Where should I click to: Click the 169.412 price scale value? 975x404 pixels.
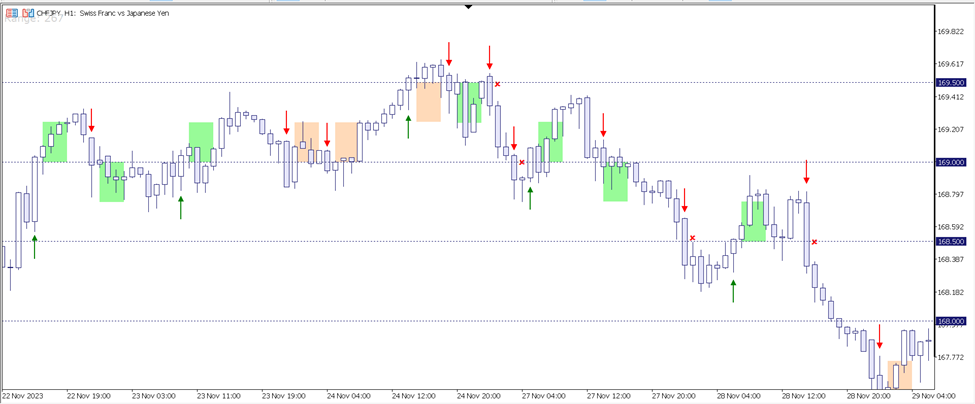pos(950,97)
